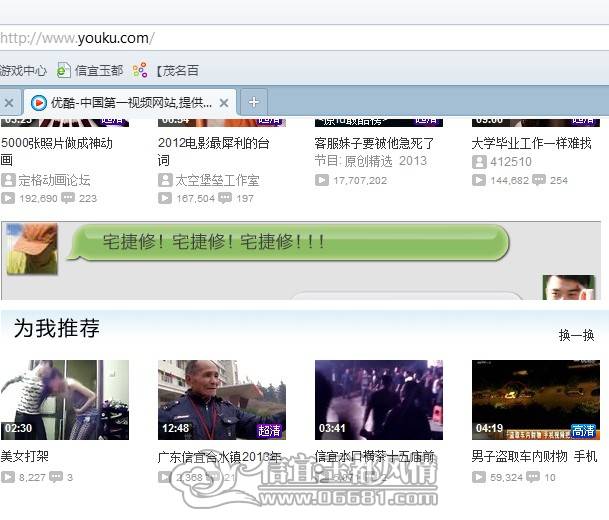Open title 男子盗取车内财物 手机
This screenshot has height=520, width=609.
(534, 456)
